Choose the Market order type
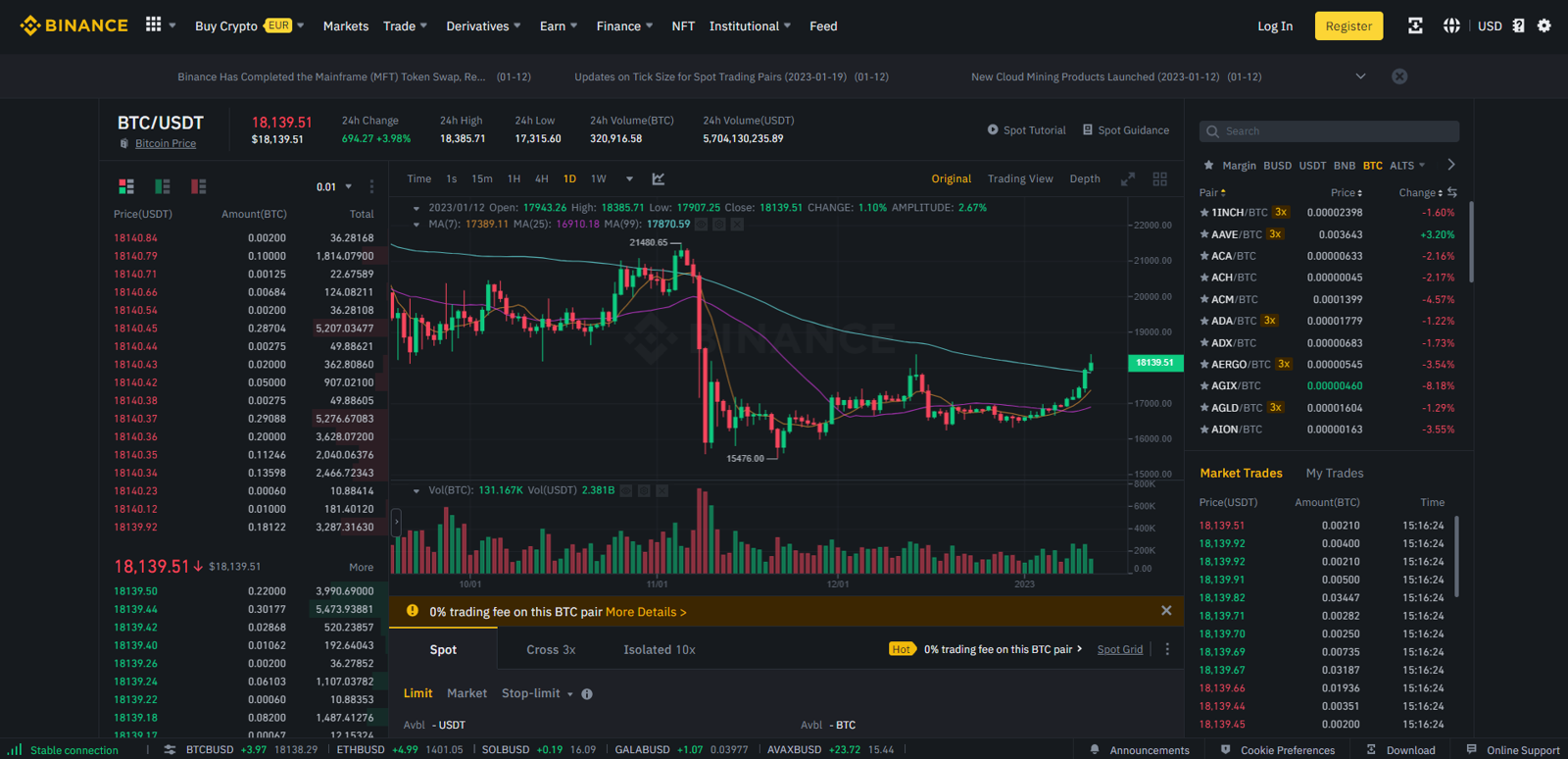Viewport: 1568px width, 759px height. pos(466,693)
